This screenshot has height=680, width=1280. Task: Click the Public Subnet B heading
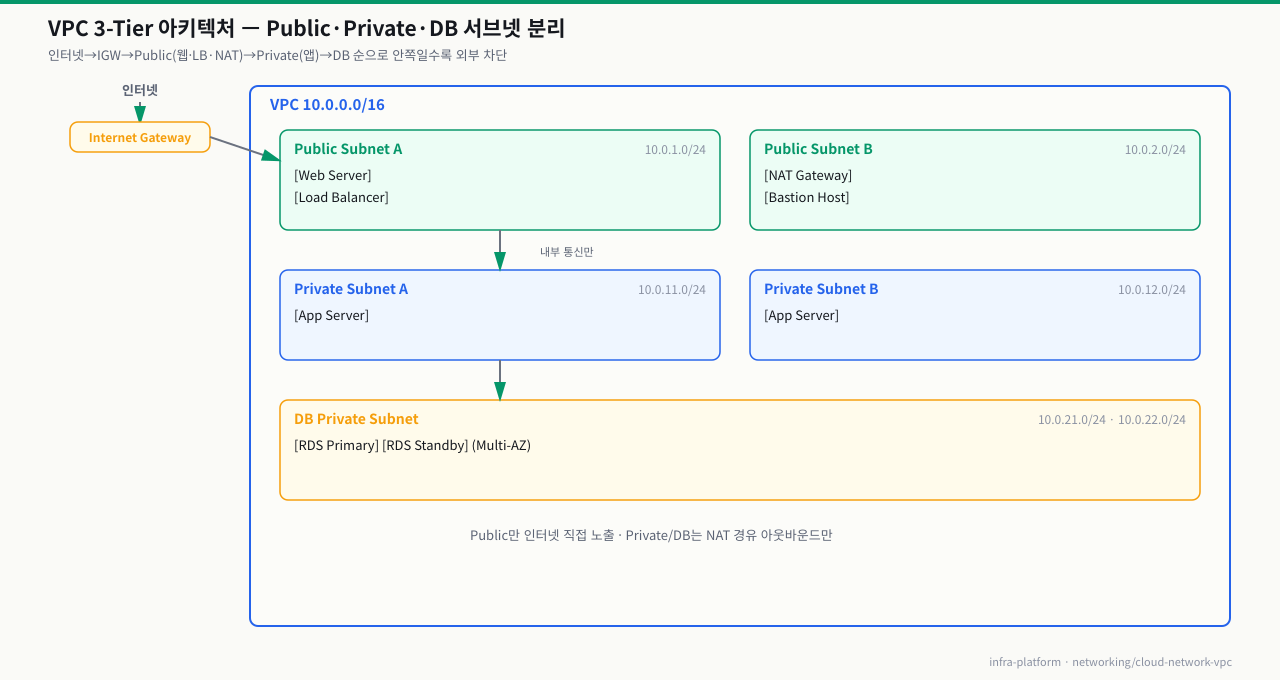(x=818, y=149)
